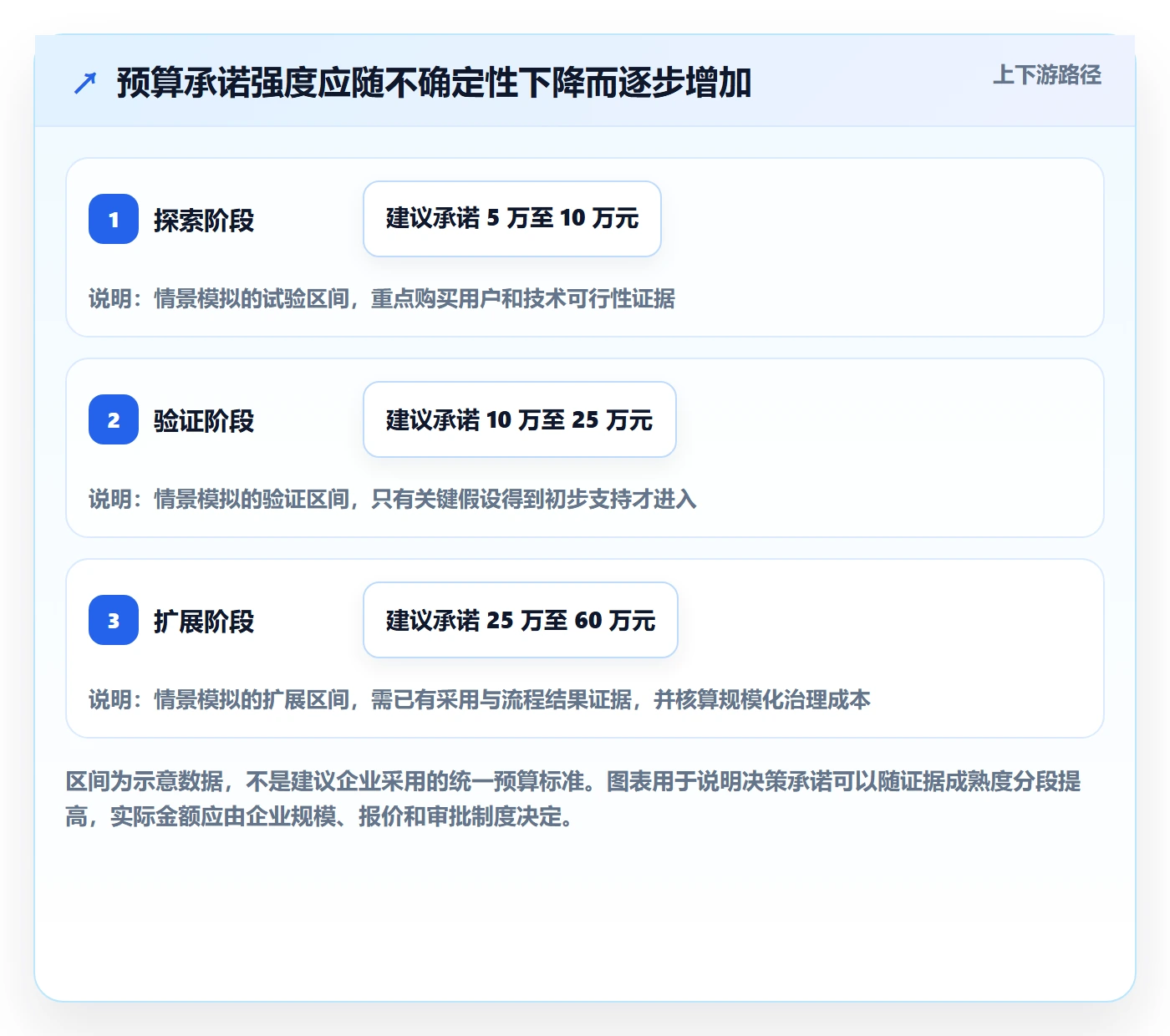This screenshot has width=1170, height=1036.
Task: Select the 上下游路径 label in header
Action: point(1047,75)
